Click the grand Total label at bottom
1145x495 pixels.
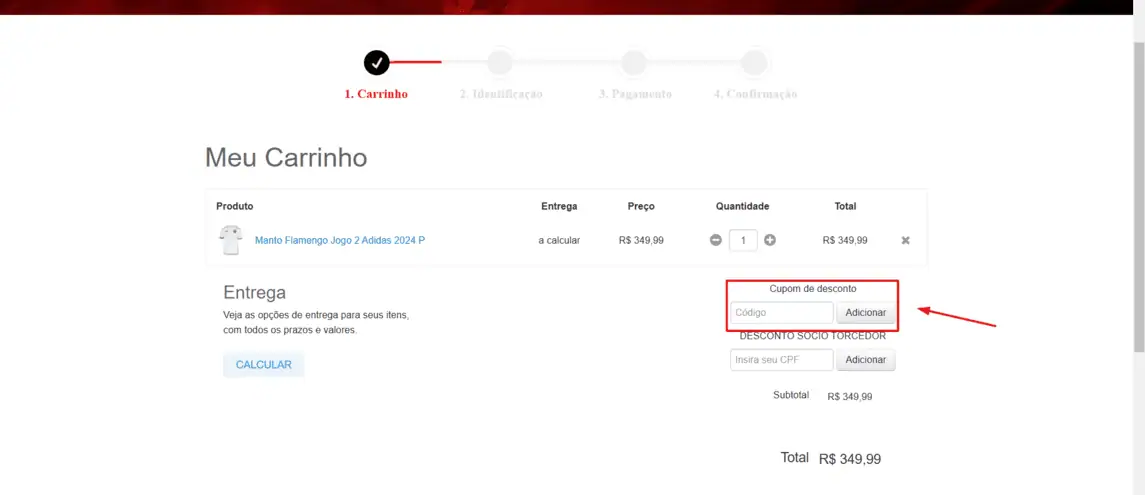794,458
